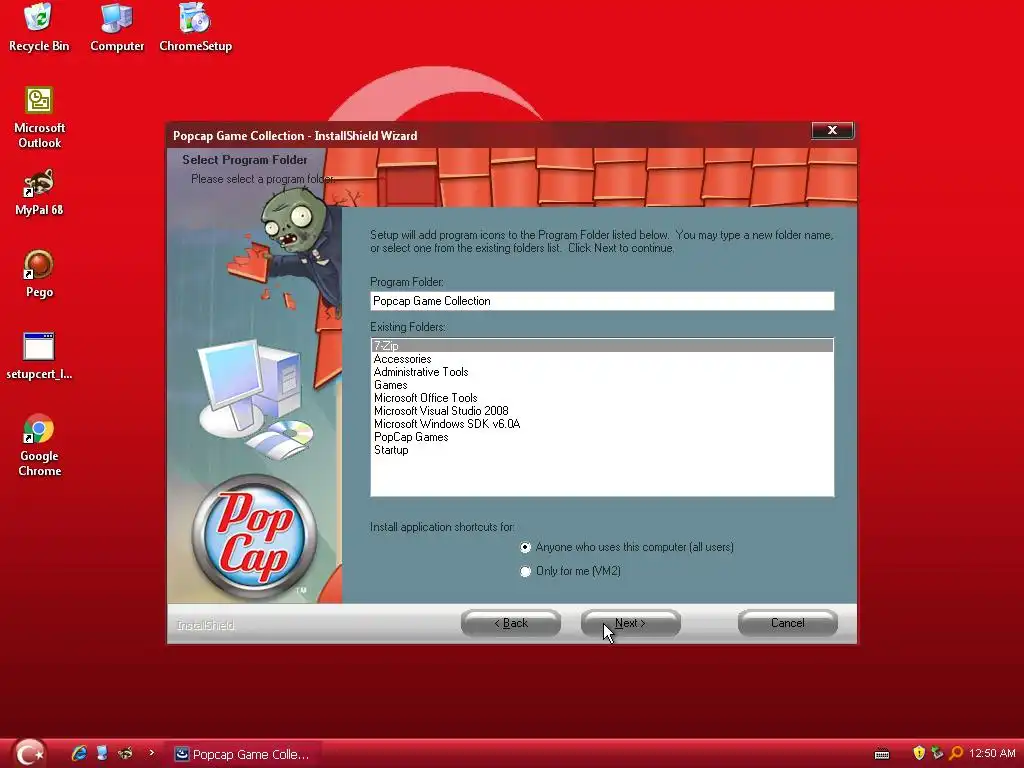Click the yellow security shield tray icon
Viewport: 1024px width, 768px height.
tap(919, 753)
